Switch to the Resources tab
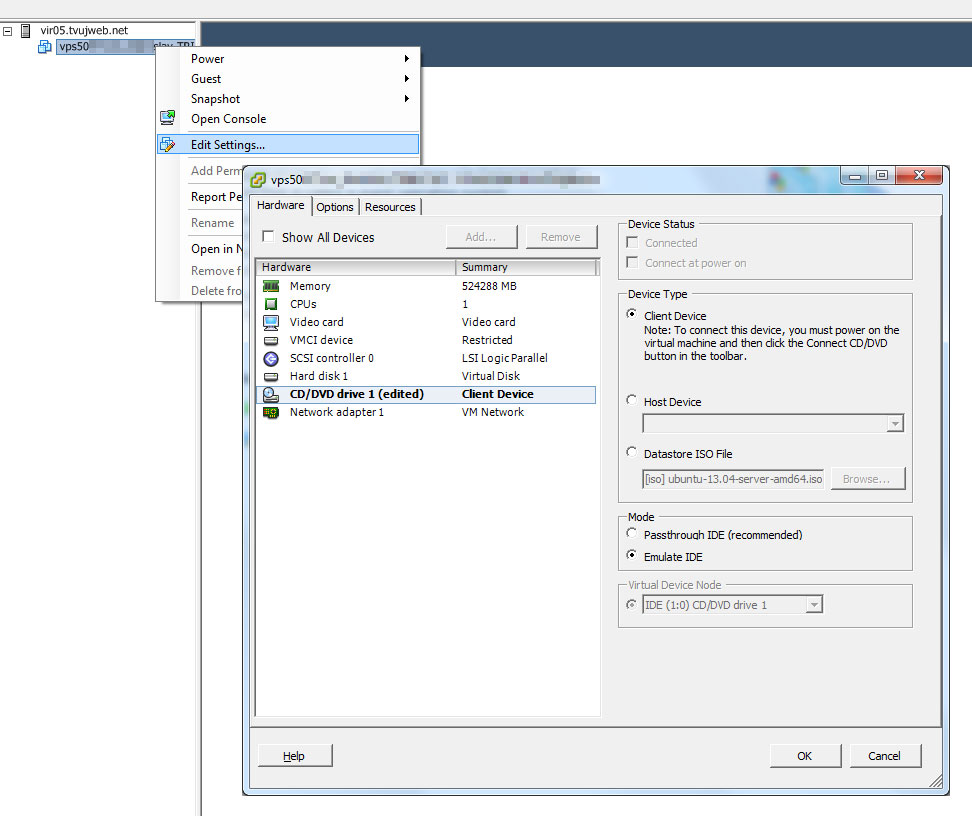The image size is (972, 816). pyautogui.click(x=390, y=207)
